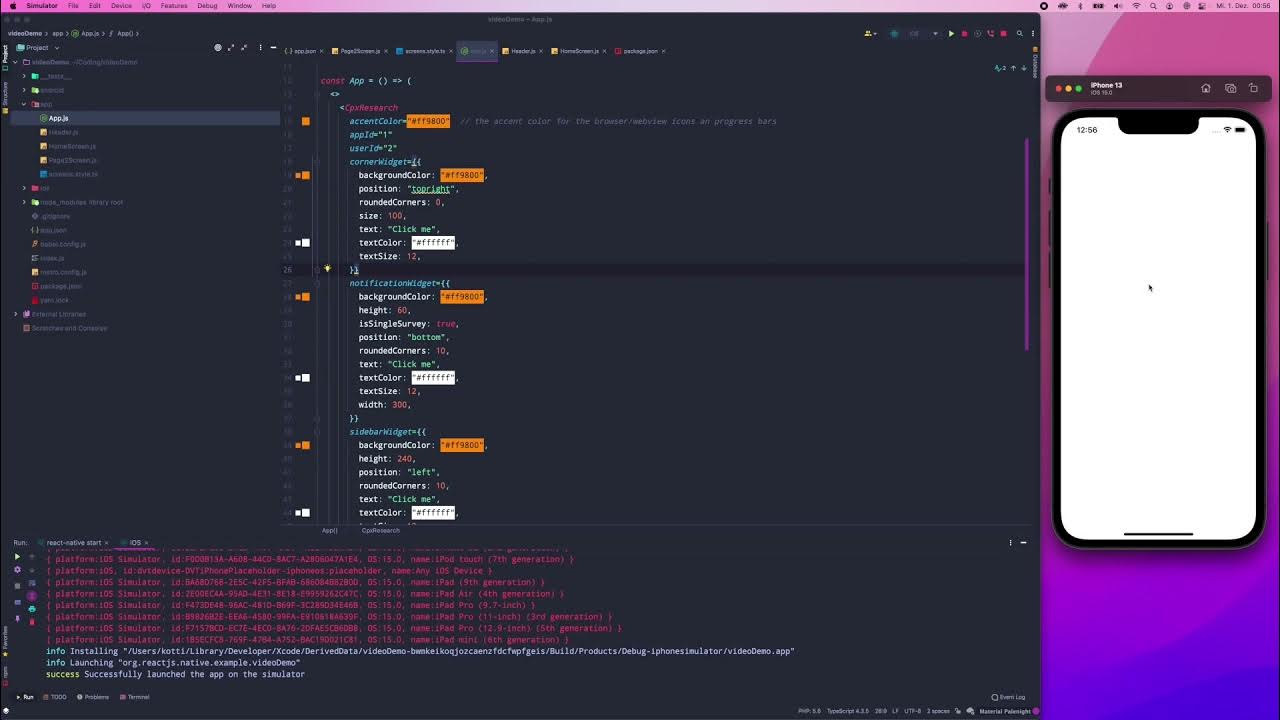Expand External Libraries node
Viewport: 1280px width, 720px height.
click(15, 314)
